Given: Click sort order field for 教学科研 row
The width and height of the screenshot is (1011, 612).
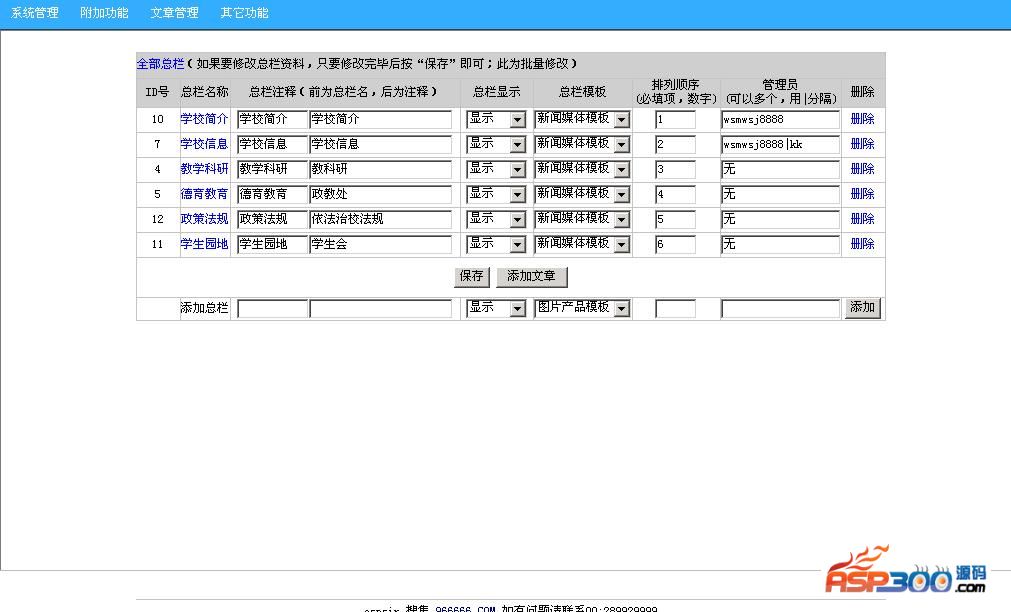Looking at the screenshot, I should (675, 169).
